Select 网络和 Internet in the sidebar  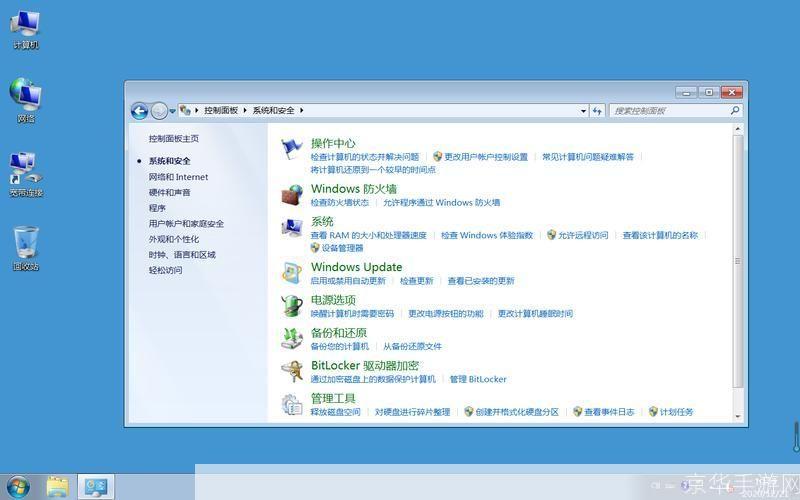[x=178, y=177]
